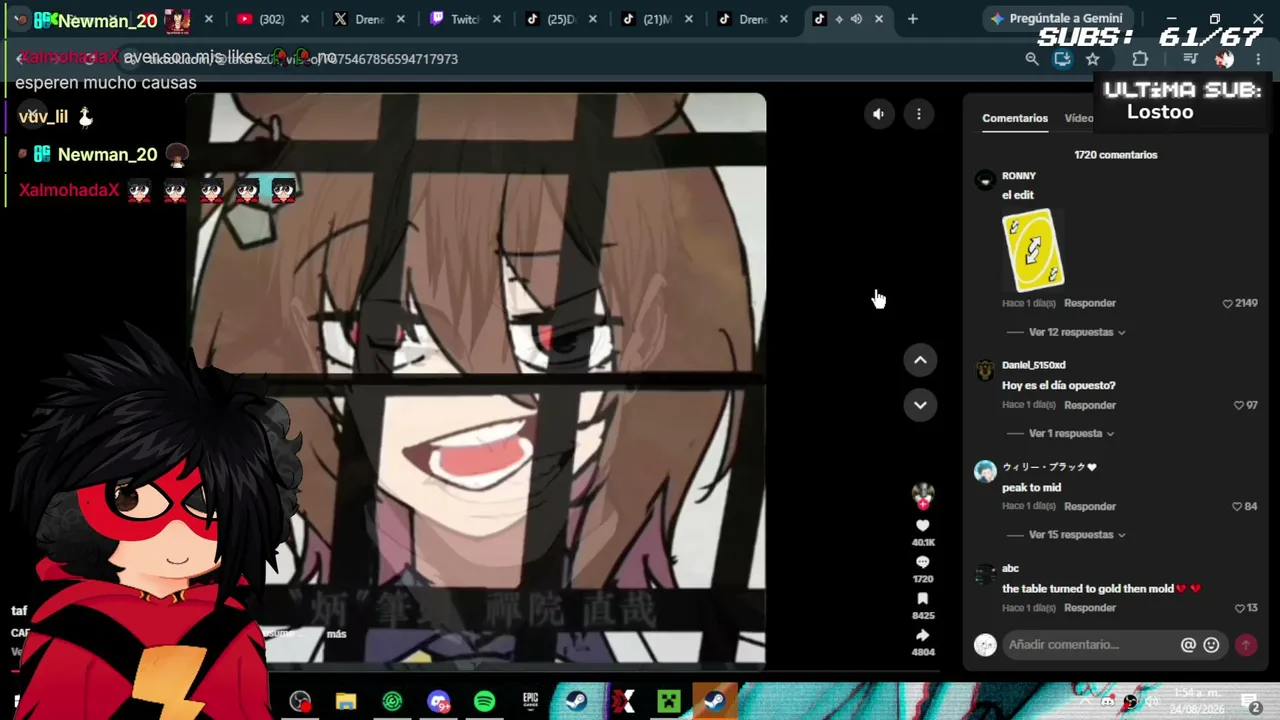This screenshot has width=1280, height=720.
Task: View the yellow UNO reverse card sticker
Action: point(1033,249)
